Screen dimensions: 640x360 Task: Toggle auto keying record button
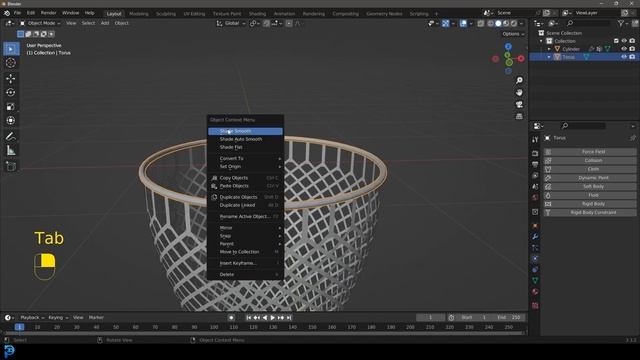[231, 318]
